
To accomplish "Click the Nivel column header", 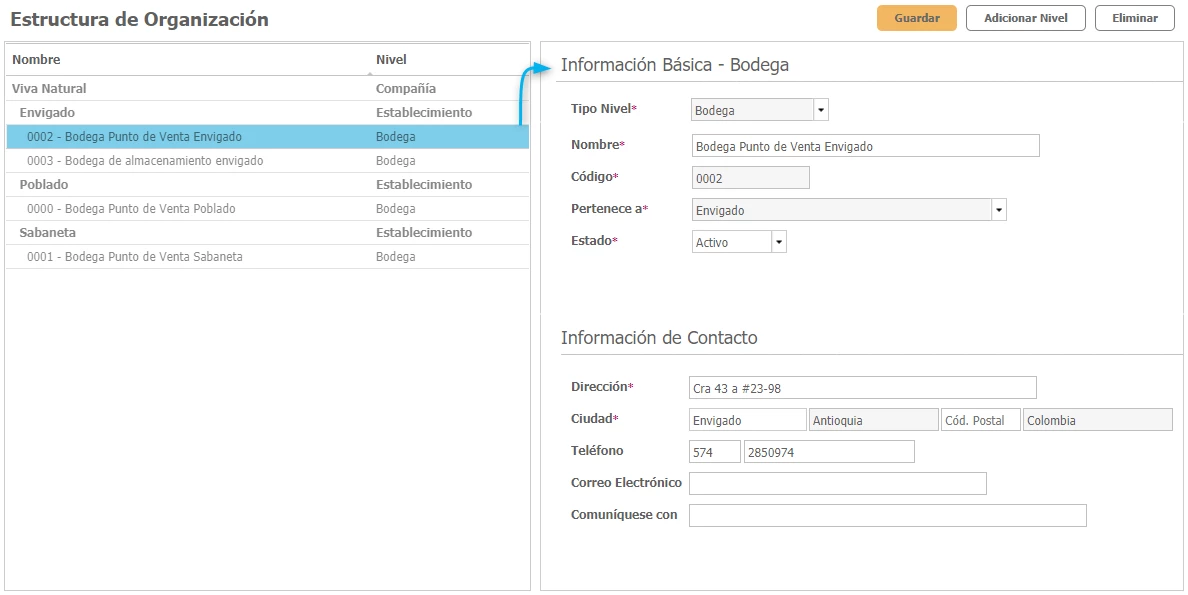I will [x=391, y=60].
